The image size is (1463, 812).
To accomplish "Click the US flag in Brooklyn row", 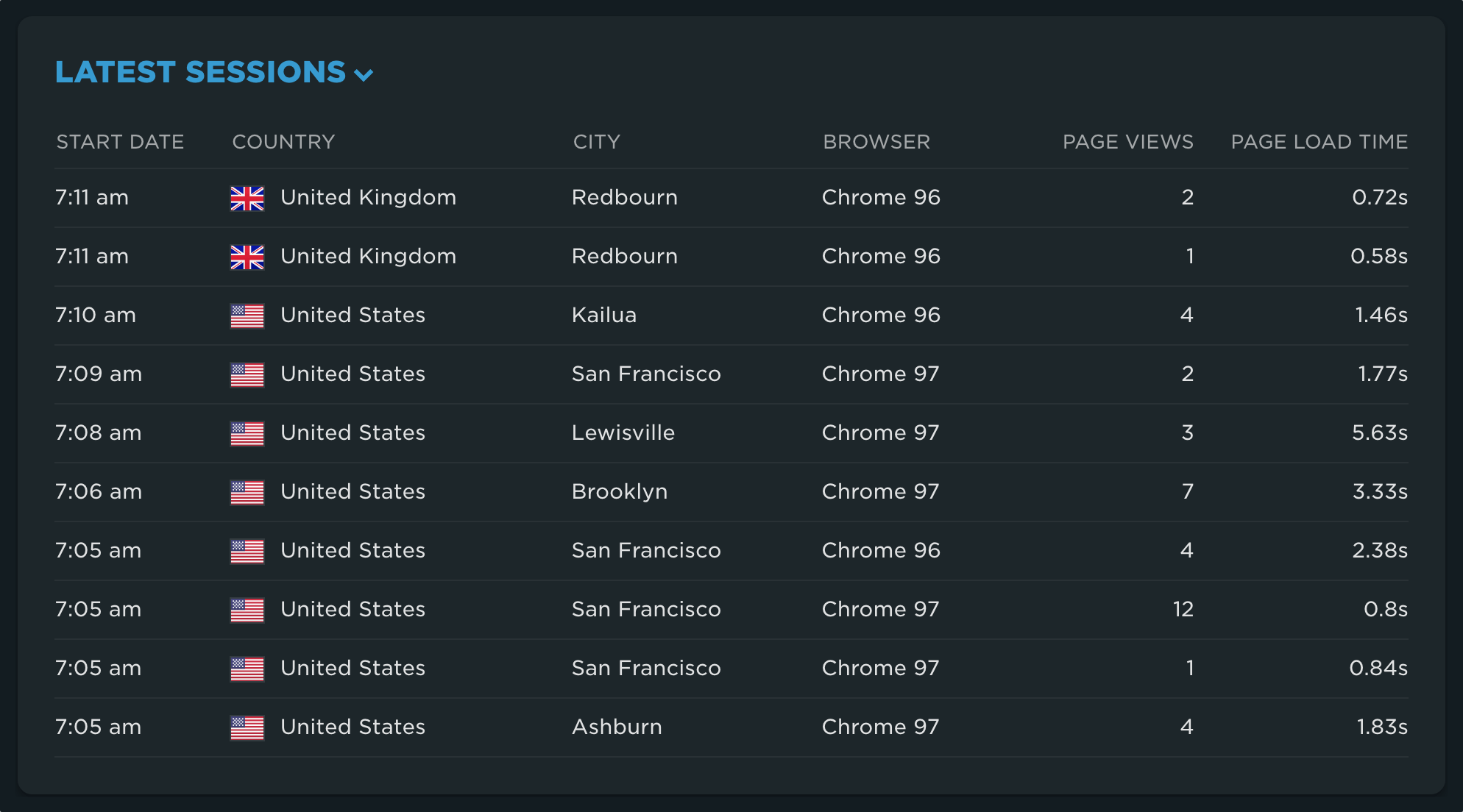I will (x=247, y=492).
